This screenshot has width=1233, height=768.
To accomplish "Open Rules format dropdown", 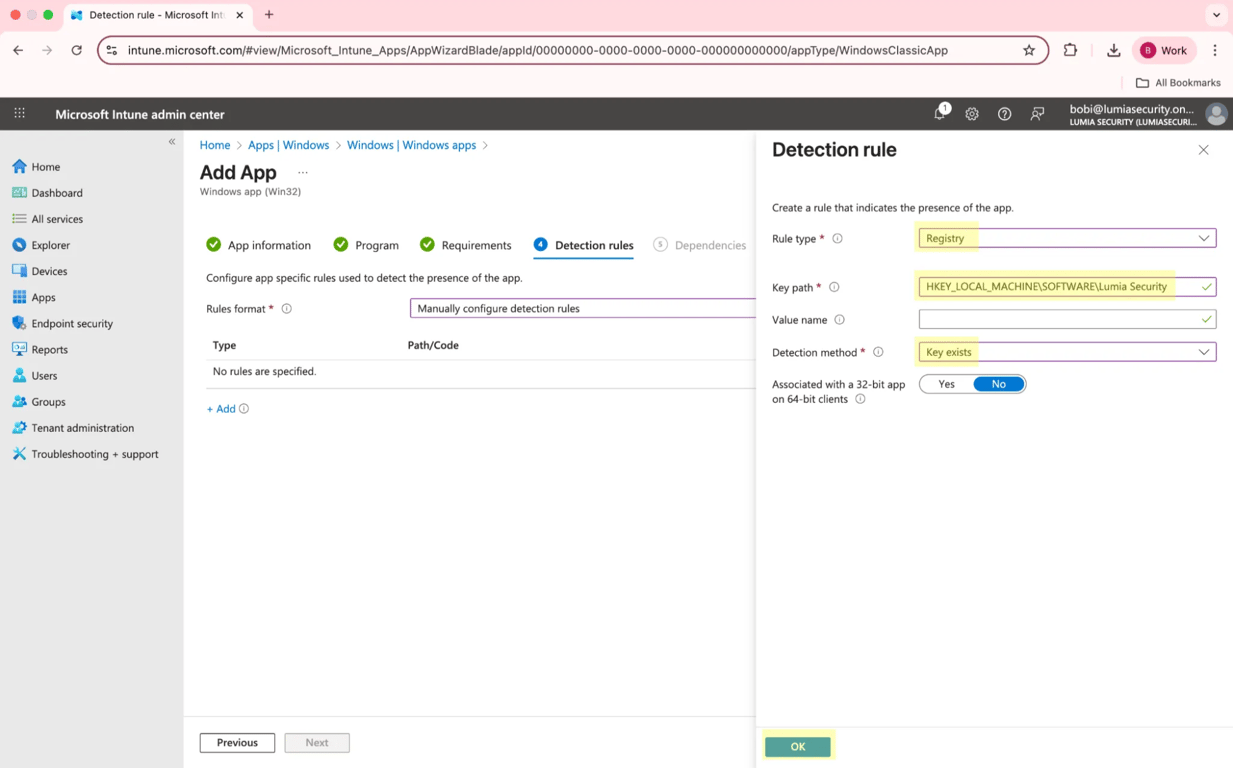I will [x=583, y=309].
